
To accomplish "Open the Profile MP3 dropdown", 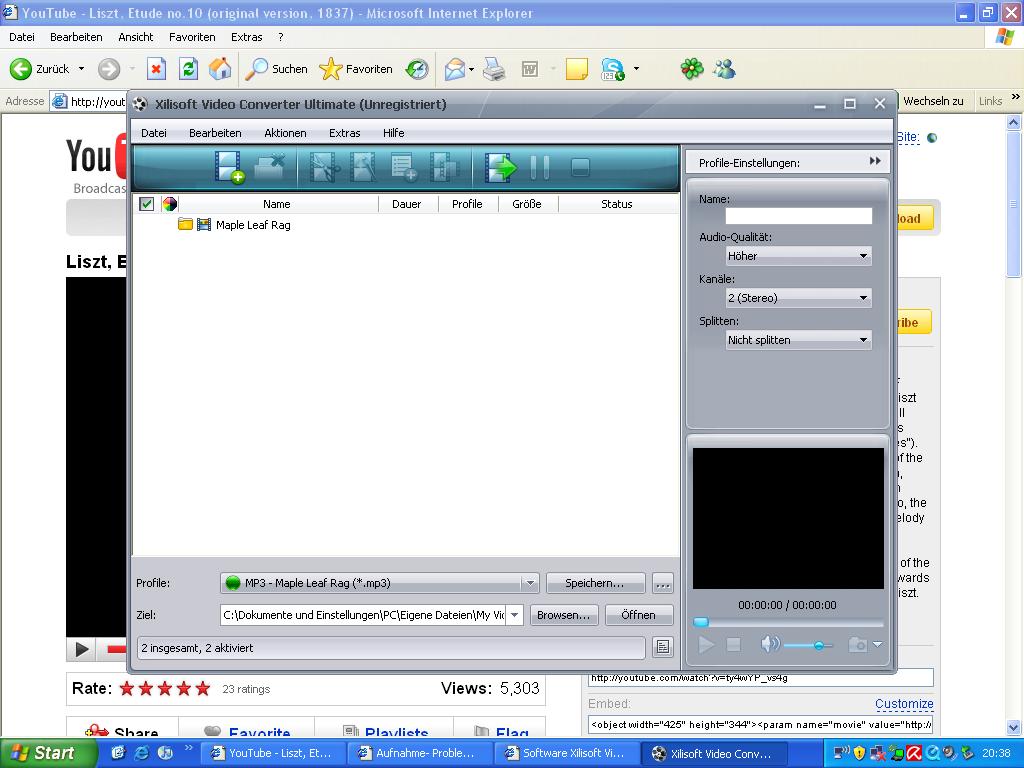I will (x=530, y=583).
